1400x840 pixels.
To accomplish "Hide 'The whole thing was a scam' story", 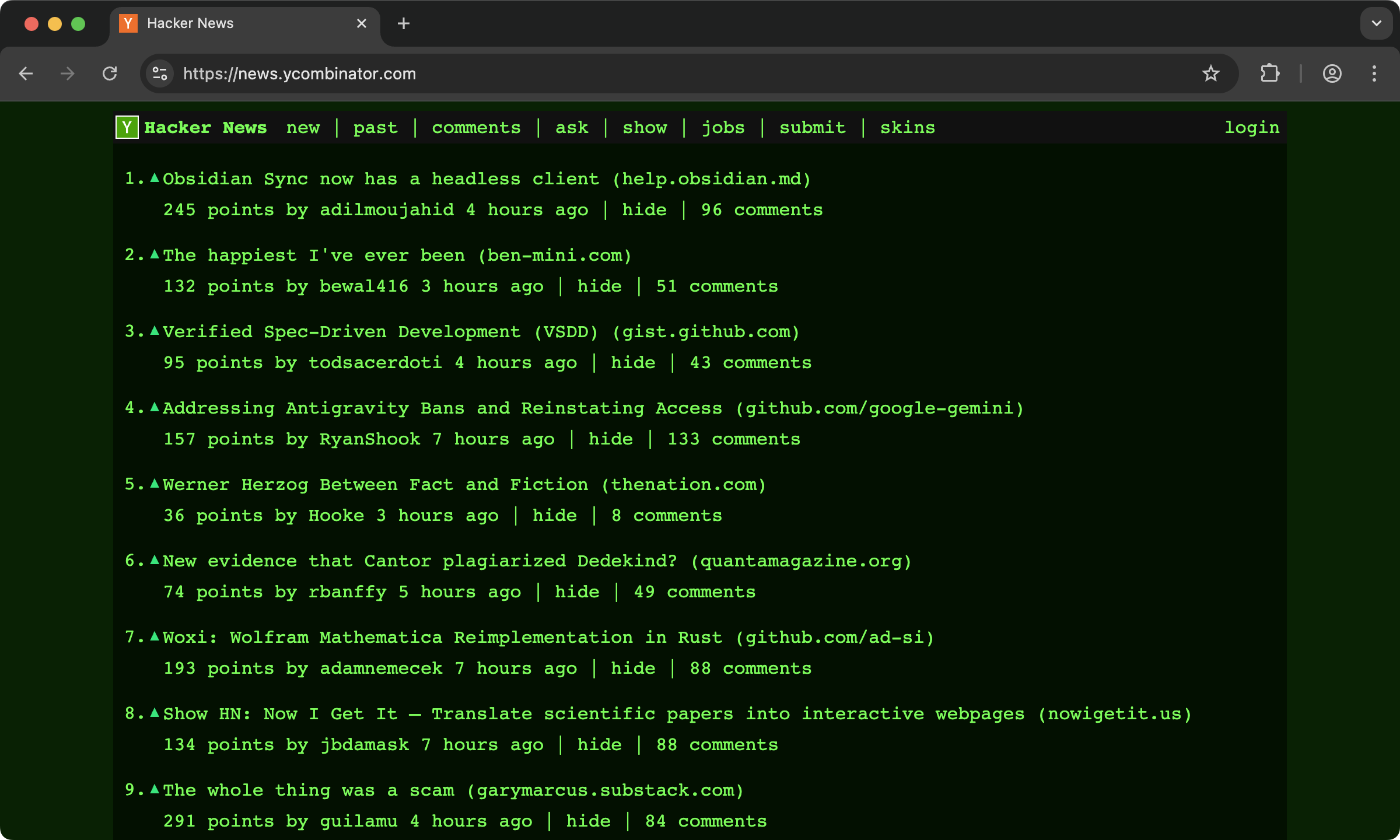I will 588,821.
